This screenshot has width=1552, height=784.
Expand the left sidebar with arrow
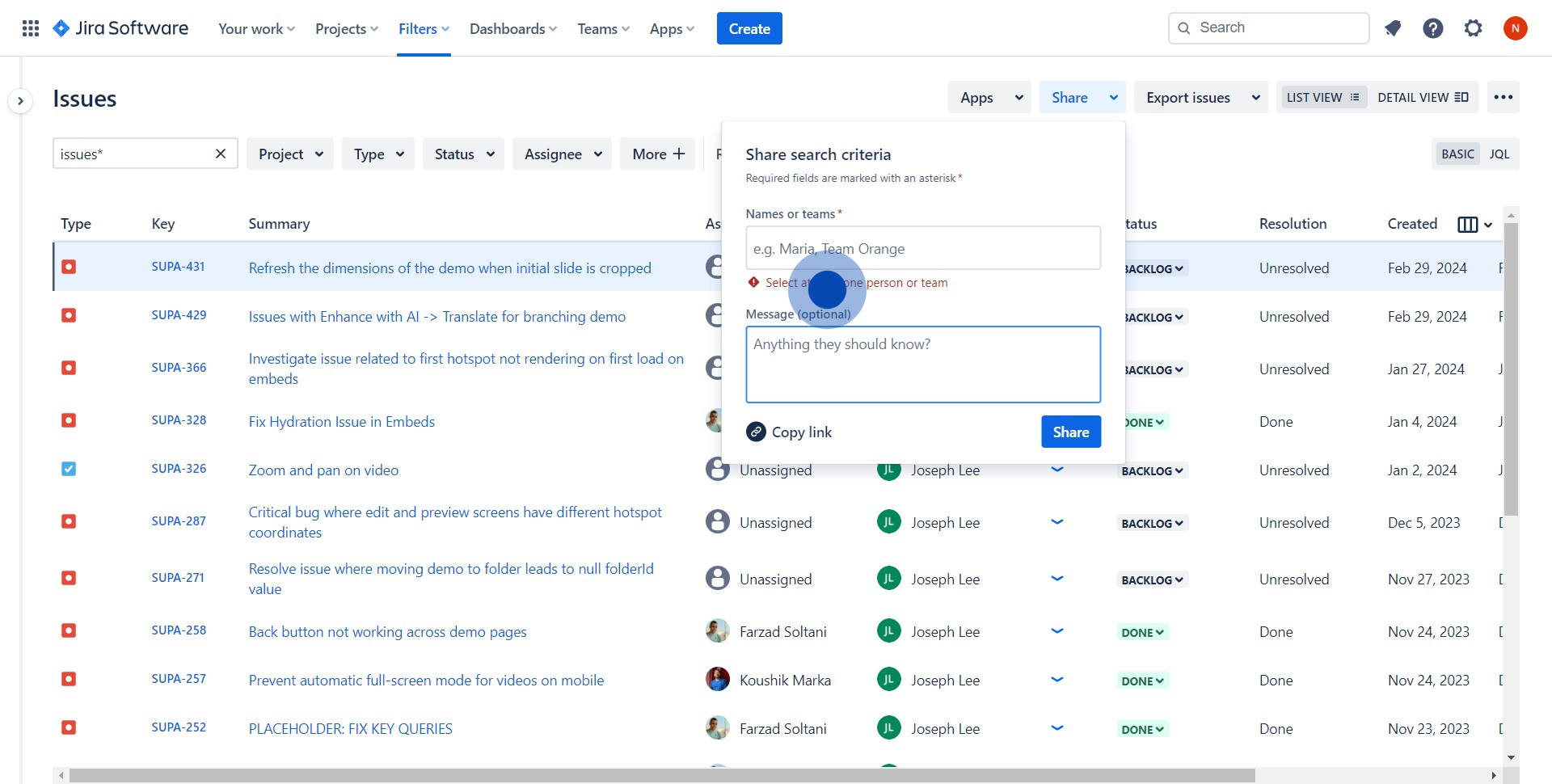click(x=20, y=101)
